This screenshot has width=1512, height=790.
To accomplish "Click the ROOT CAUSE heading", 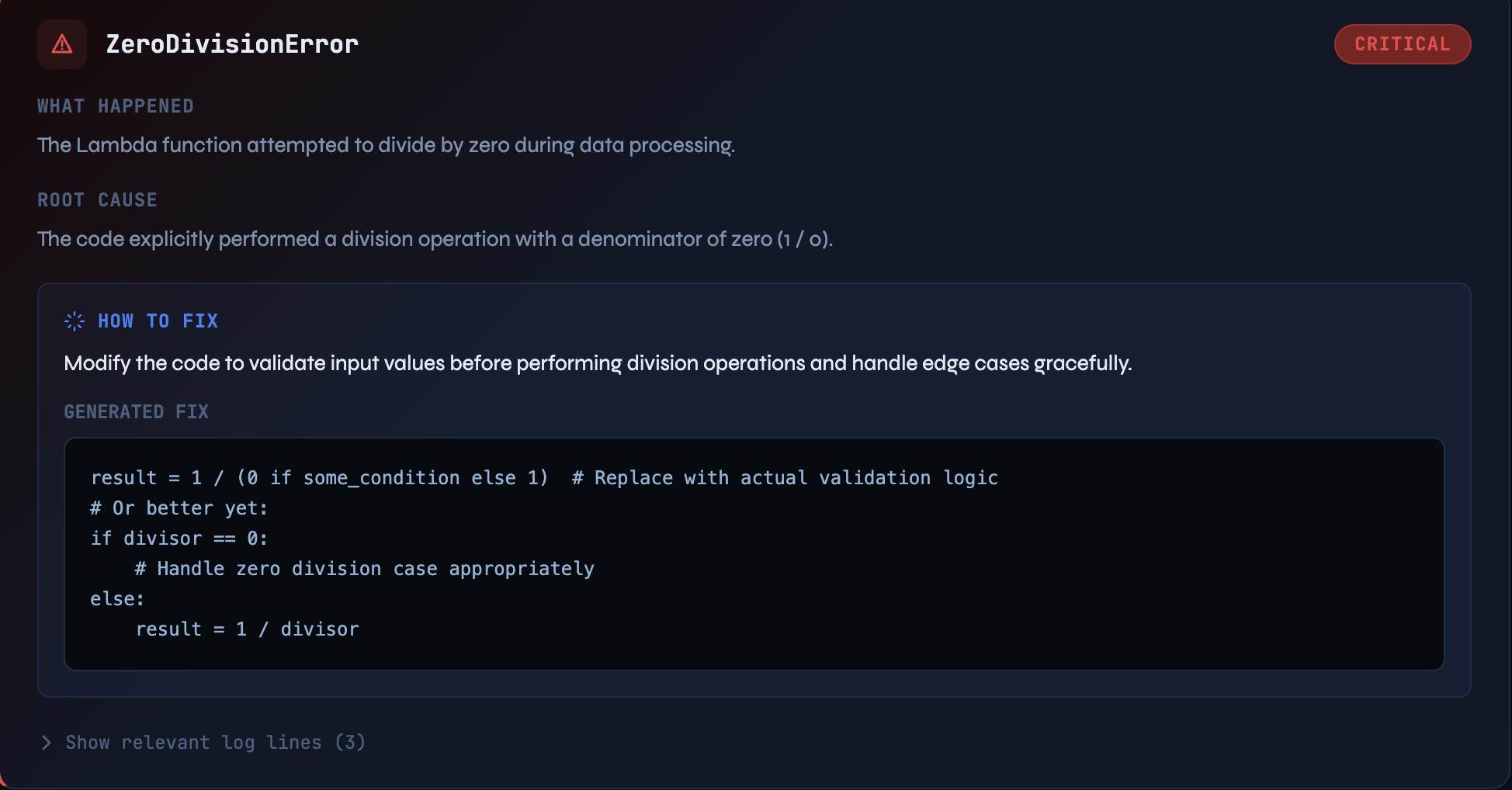I will coord(97,200).
